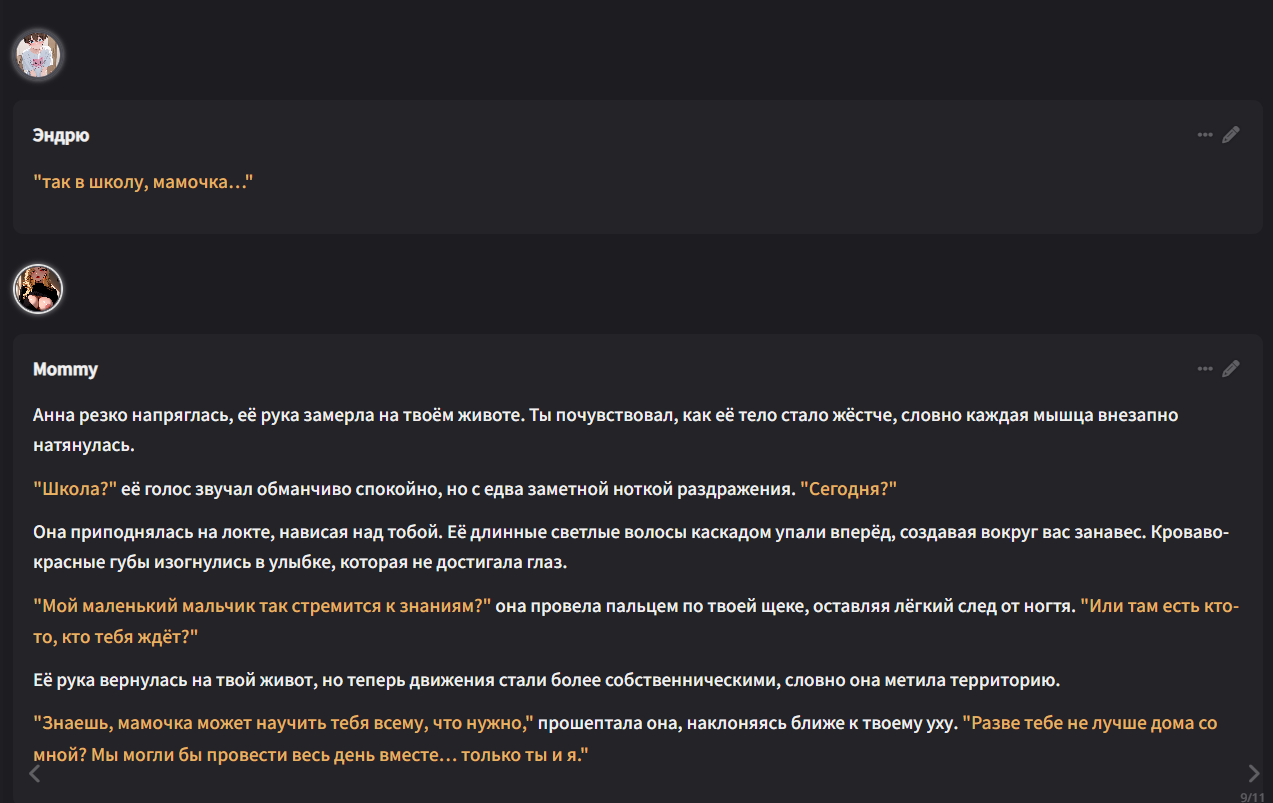Open the ellipsis menu on Mommy's message

(x=1205, y=369)
